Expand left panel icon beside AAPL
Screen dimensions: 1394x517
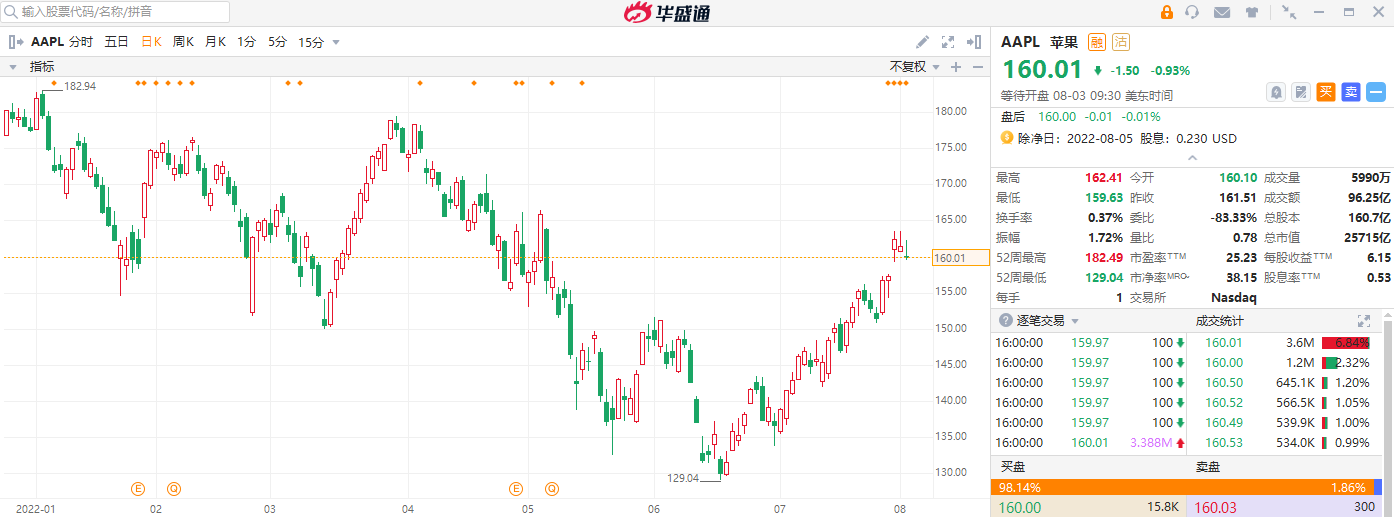(x=15, y=42)
